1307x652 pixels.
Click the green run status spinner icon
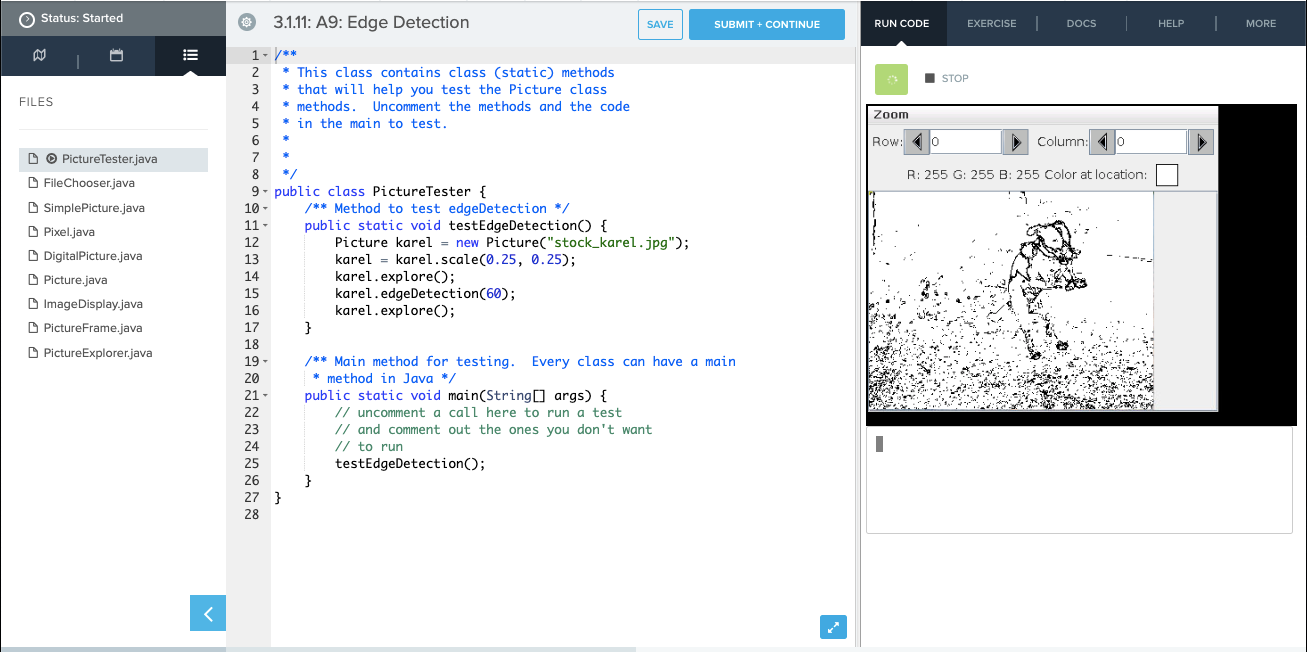point(890,78)
